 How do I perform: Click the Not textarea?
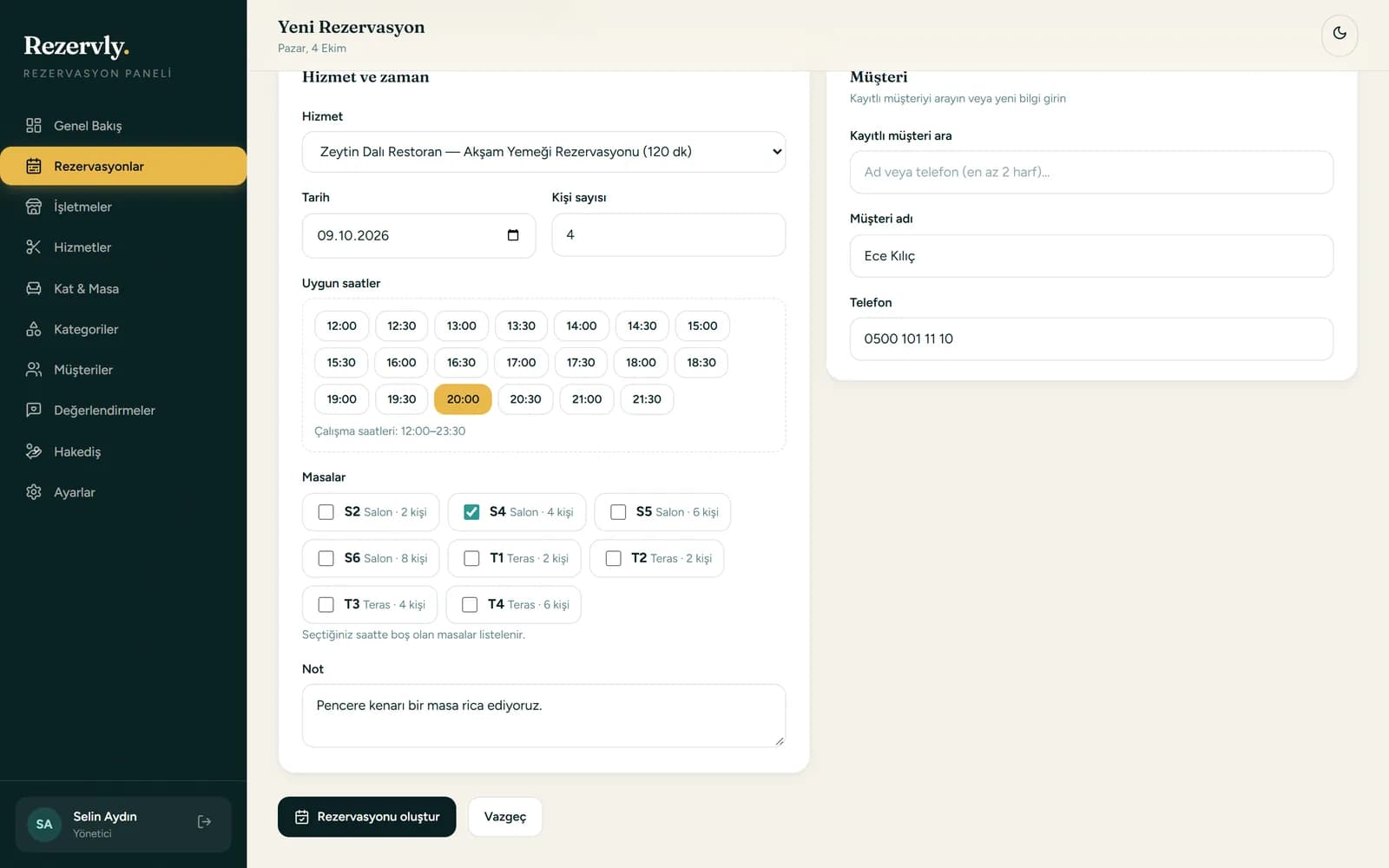(543, 715)
